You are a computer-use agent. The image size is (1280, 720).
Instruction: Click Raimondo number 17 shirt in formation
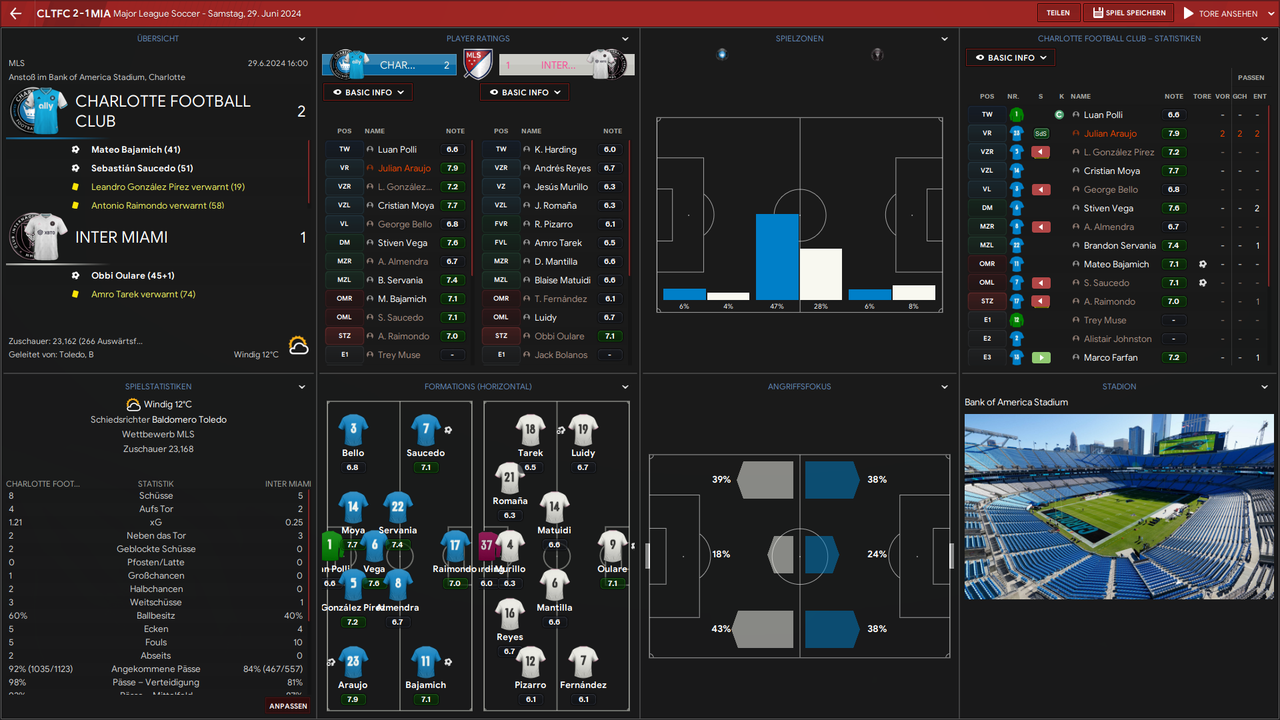[x=455, y=546]
